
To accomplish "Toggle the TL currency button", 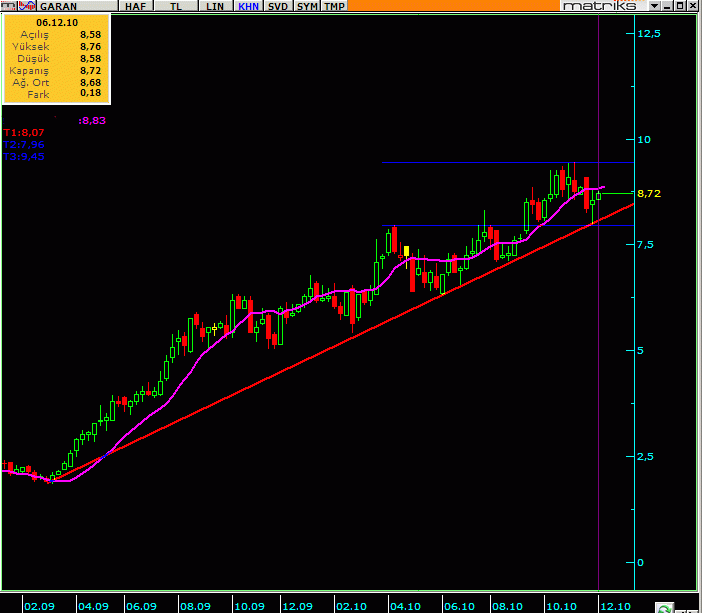I will 176,6.
